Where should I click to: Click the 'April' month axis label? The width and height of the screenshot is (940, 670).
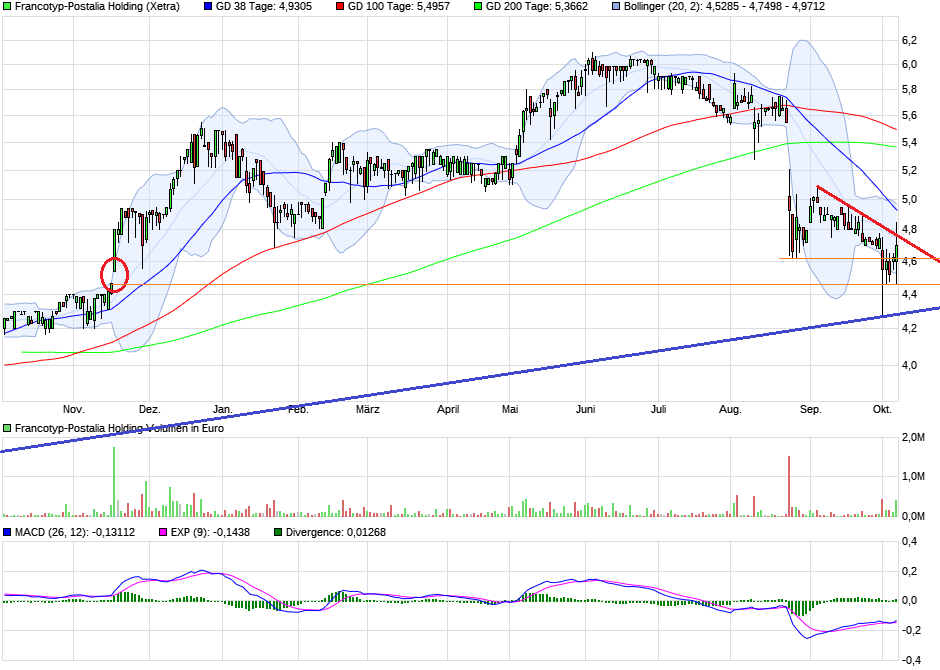click(448, 409)
